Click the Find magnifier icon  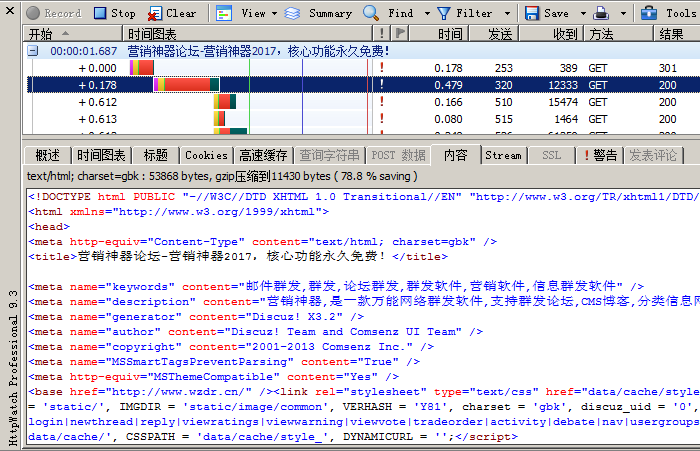click(x=371, y=13)
